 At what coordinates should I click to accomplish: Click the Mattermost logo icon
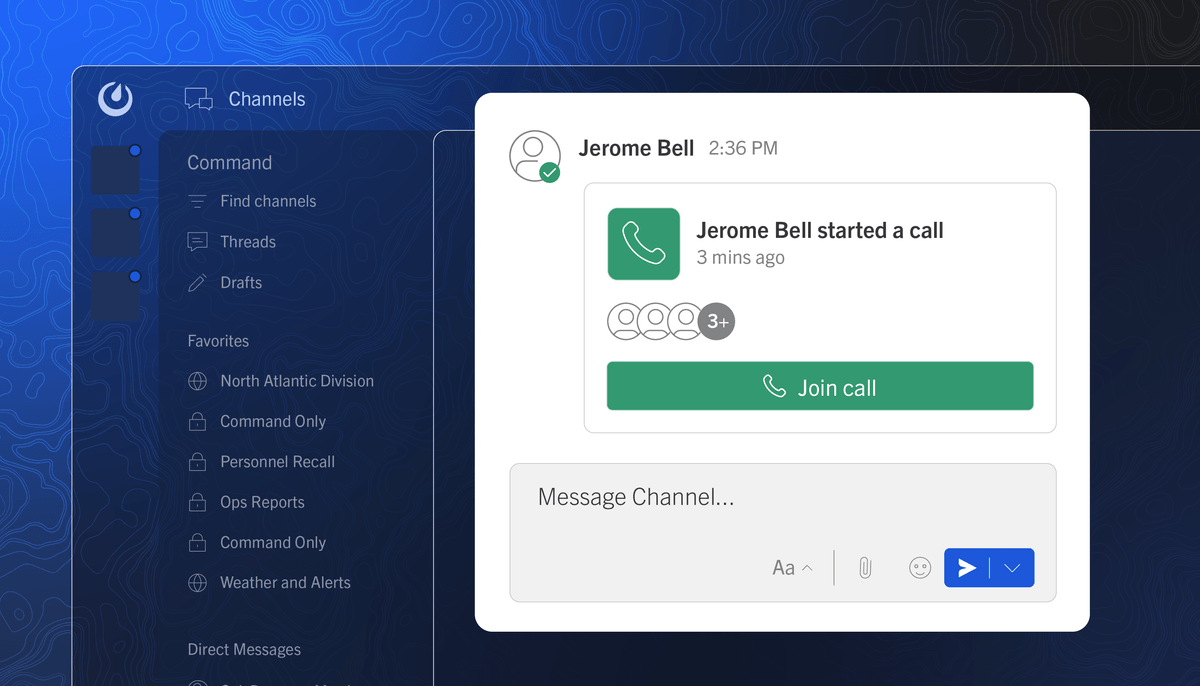116,99
